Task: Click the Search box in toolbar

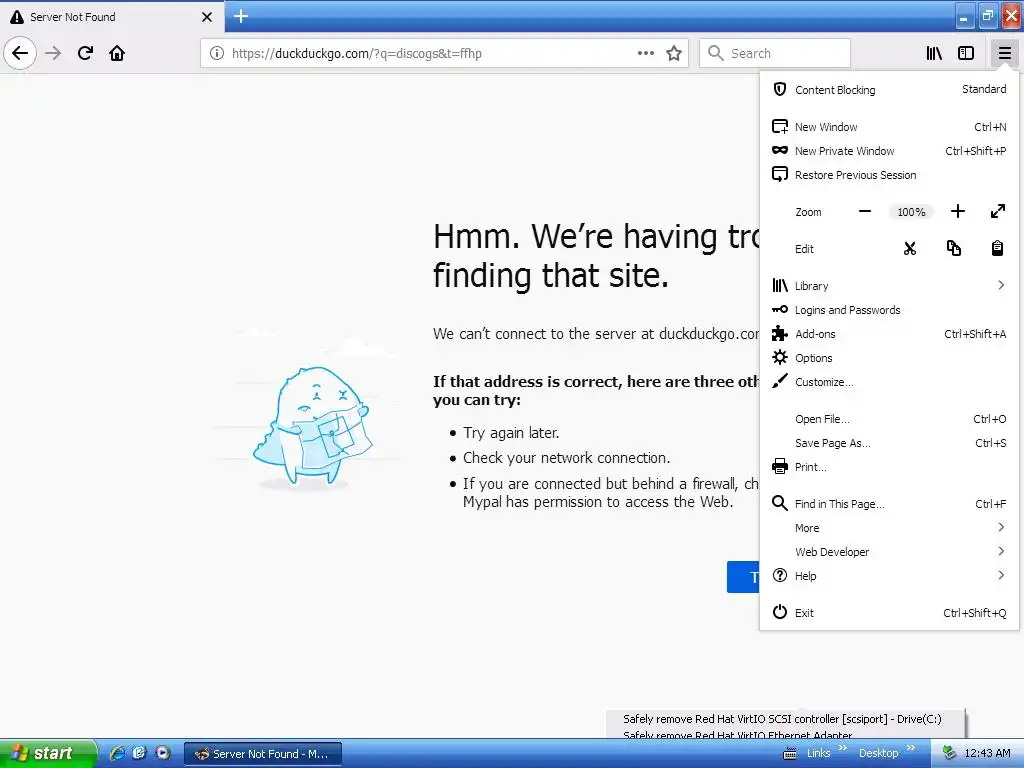Action: (775, 54)
